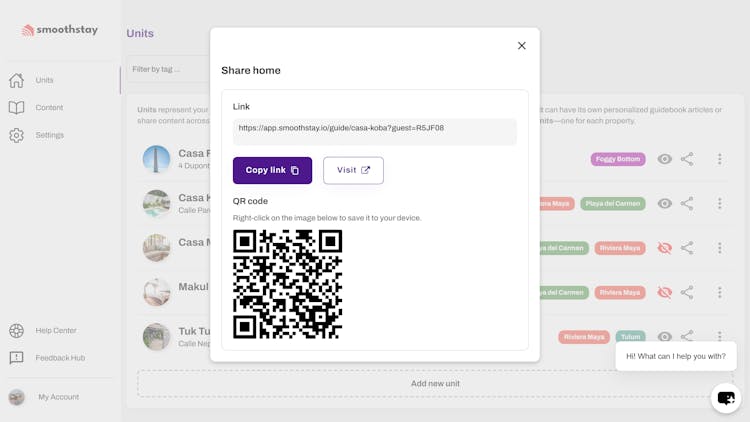Open Units in the sidebar

(x=44, y=80)
